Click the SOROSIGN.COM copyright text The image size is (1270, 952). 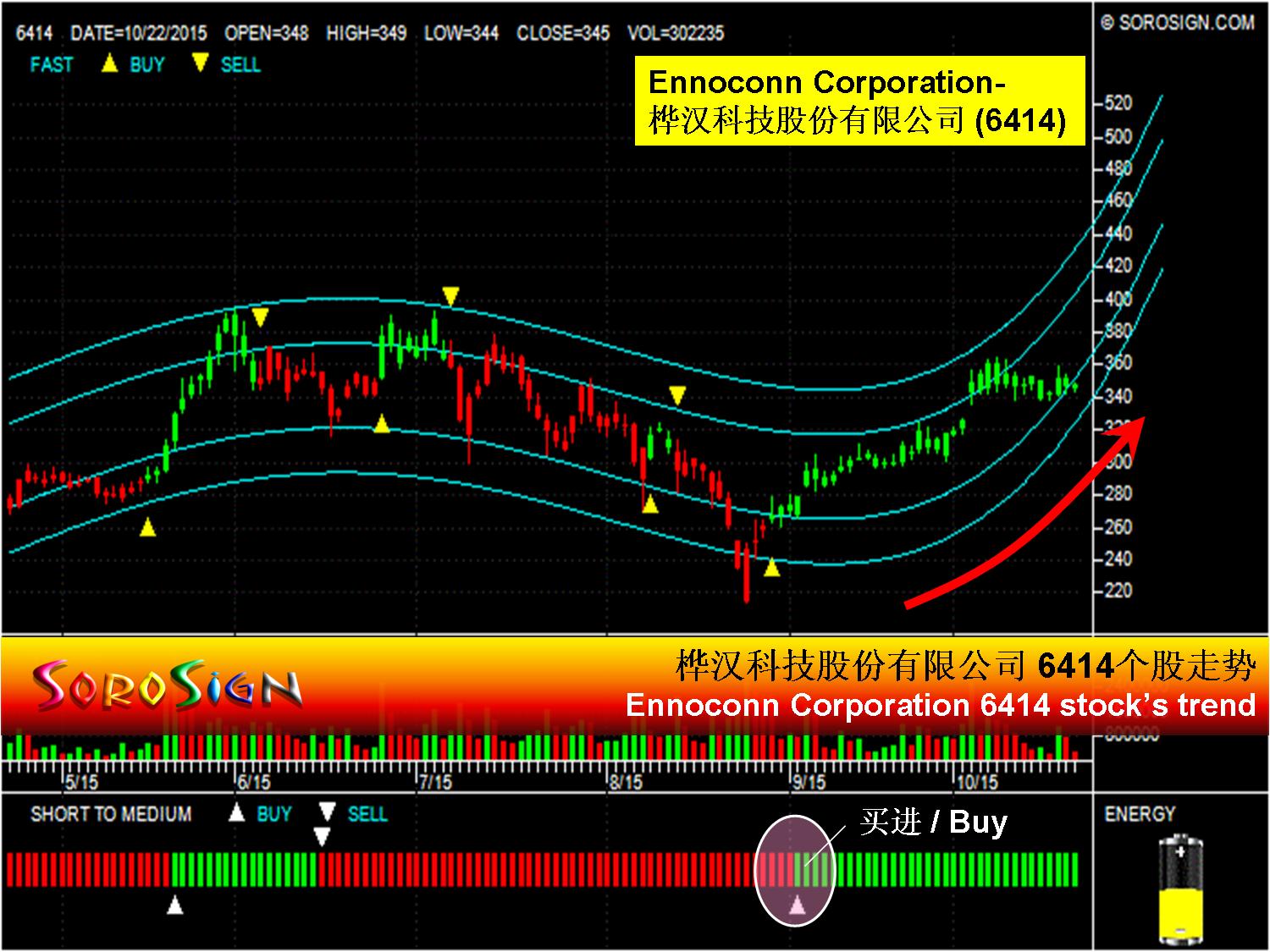coord(1177,24)
